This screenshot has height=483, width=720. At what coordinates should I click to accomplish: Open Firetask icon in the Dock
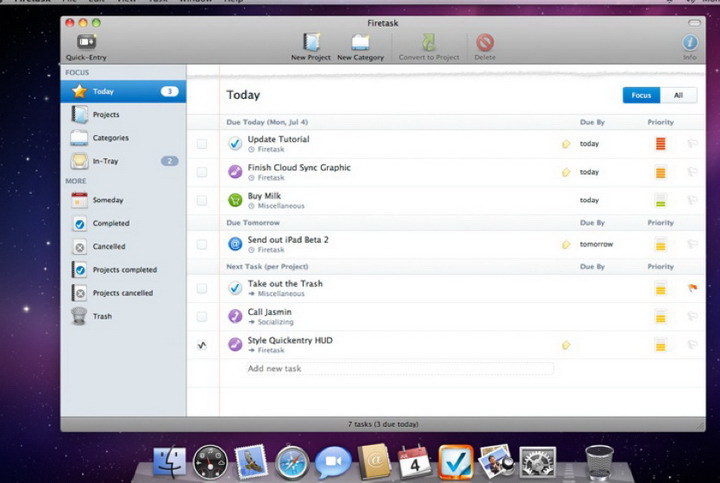[456, 462]
